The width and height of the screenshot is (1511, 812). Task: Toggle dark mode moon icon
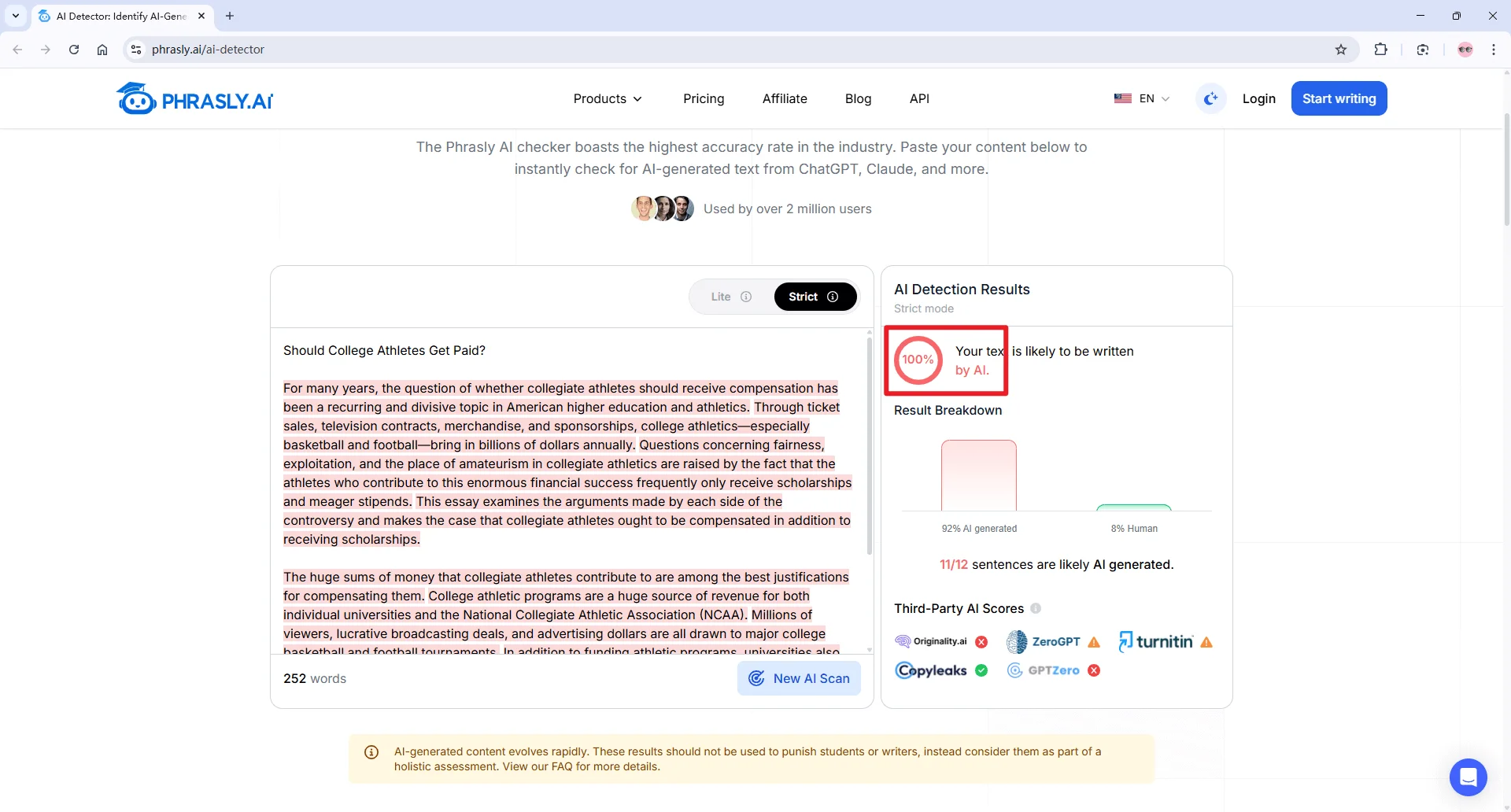coord(1210,98)
